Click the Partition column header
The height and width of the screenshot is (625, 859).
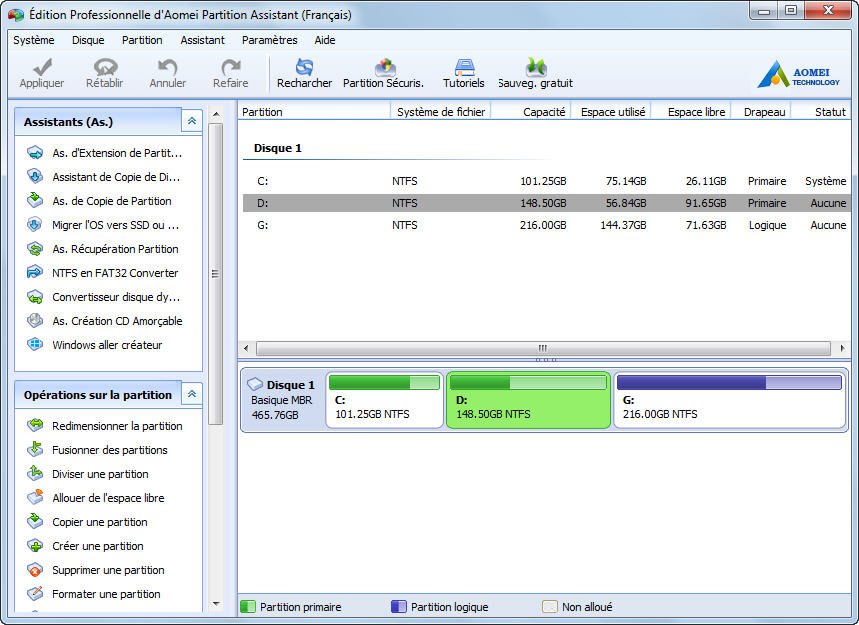point(314,112)
